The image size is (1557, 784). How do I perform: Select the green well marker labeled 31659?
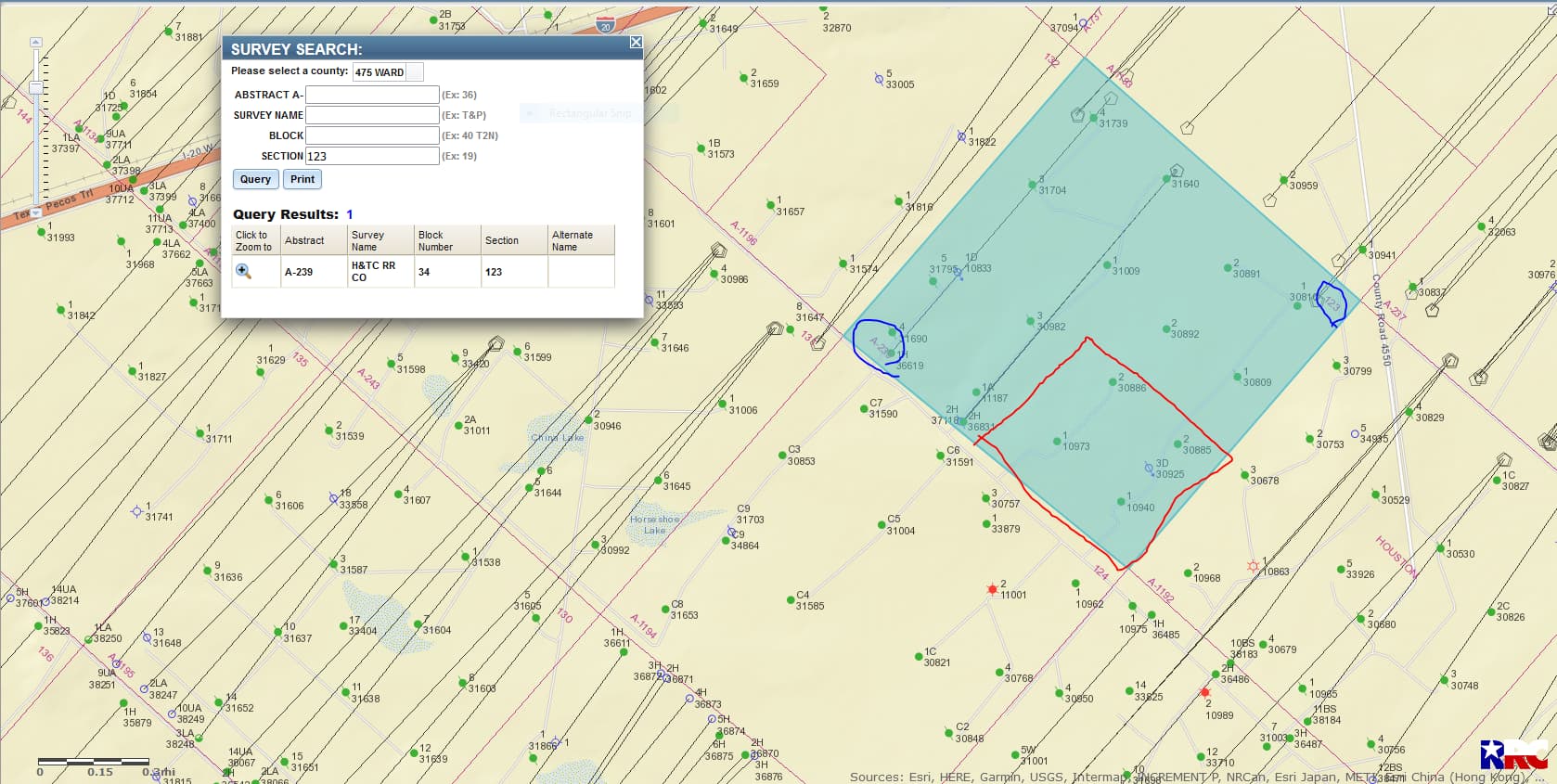pos(743,78)
